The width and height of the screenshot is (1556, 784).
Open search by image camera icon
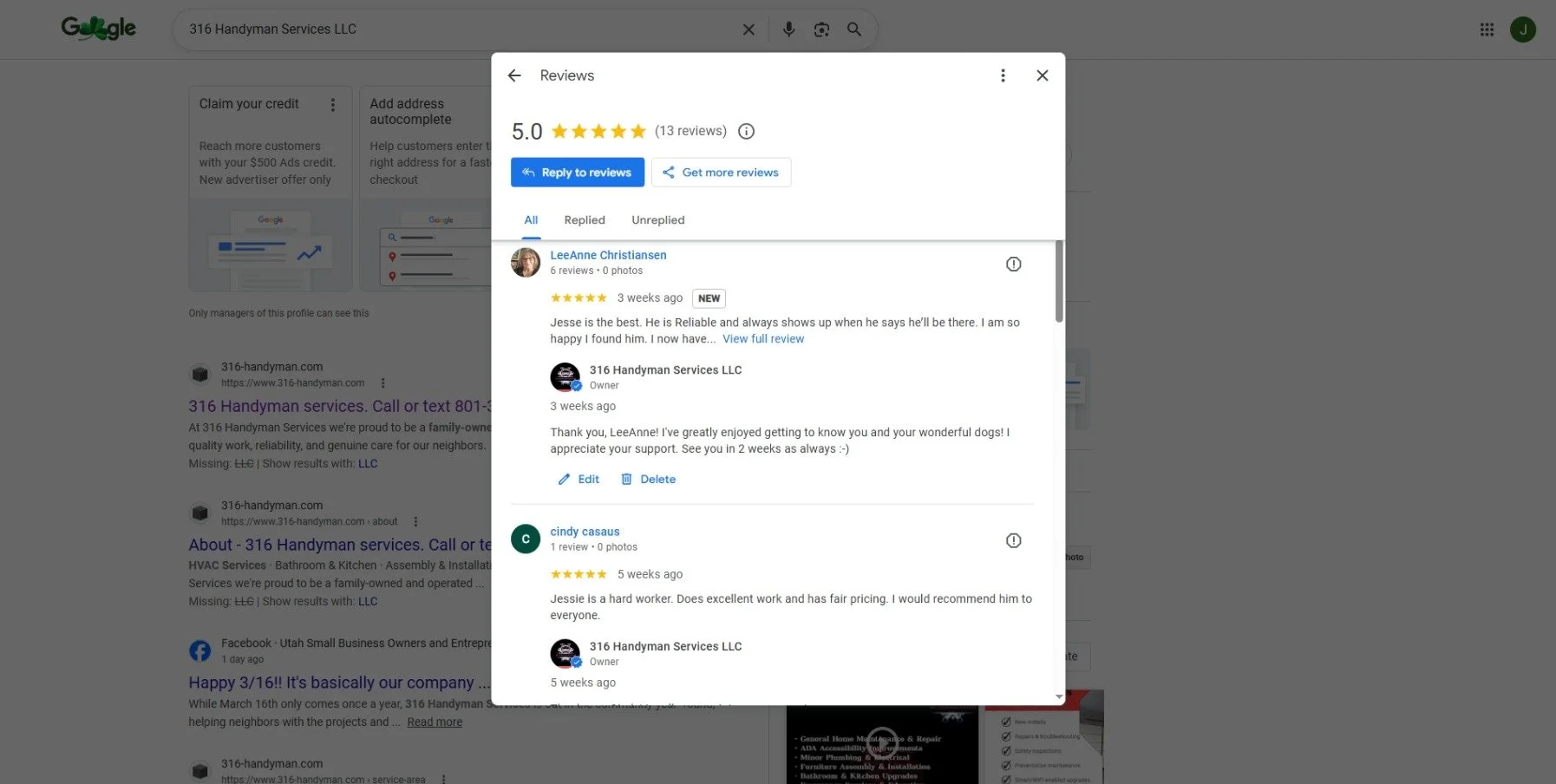point(821,29)
